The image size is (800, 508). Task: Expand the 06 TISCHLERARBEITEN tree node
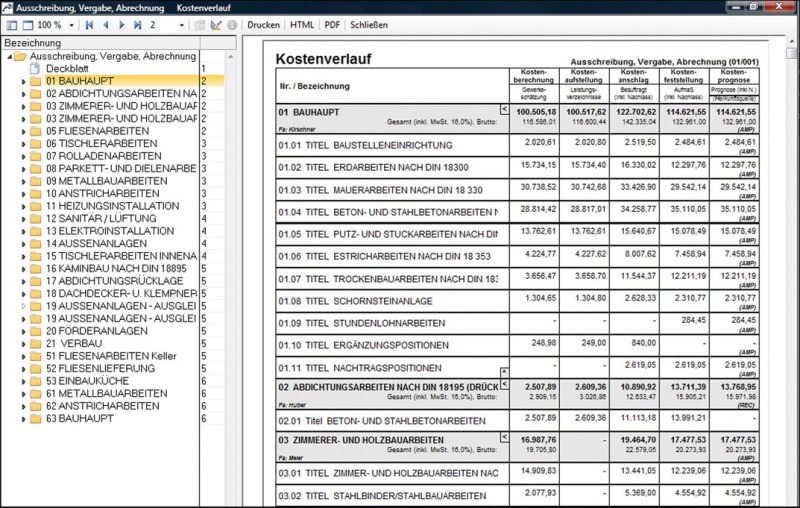point(23,144)
